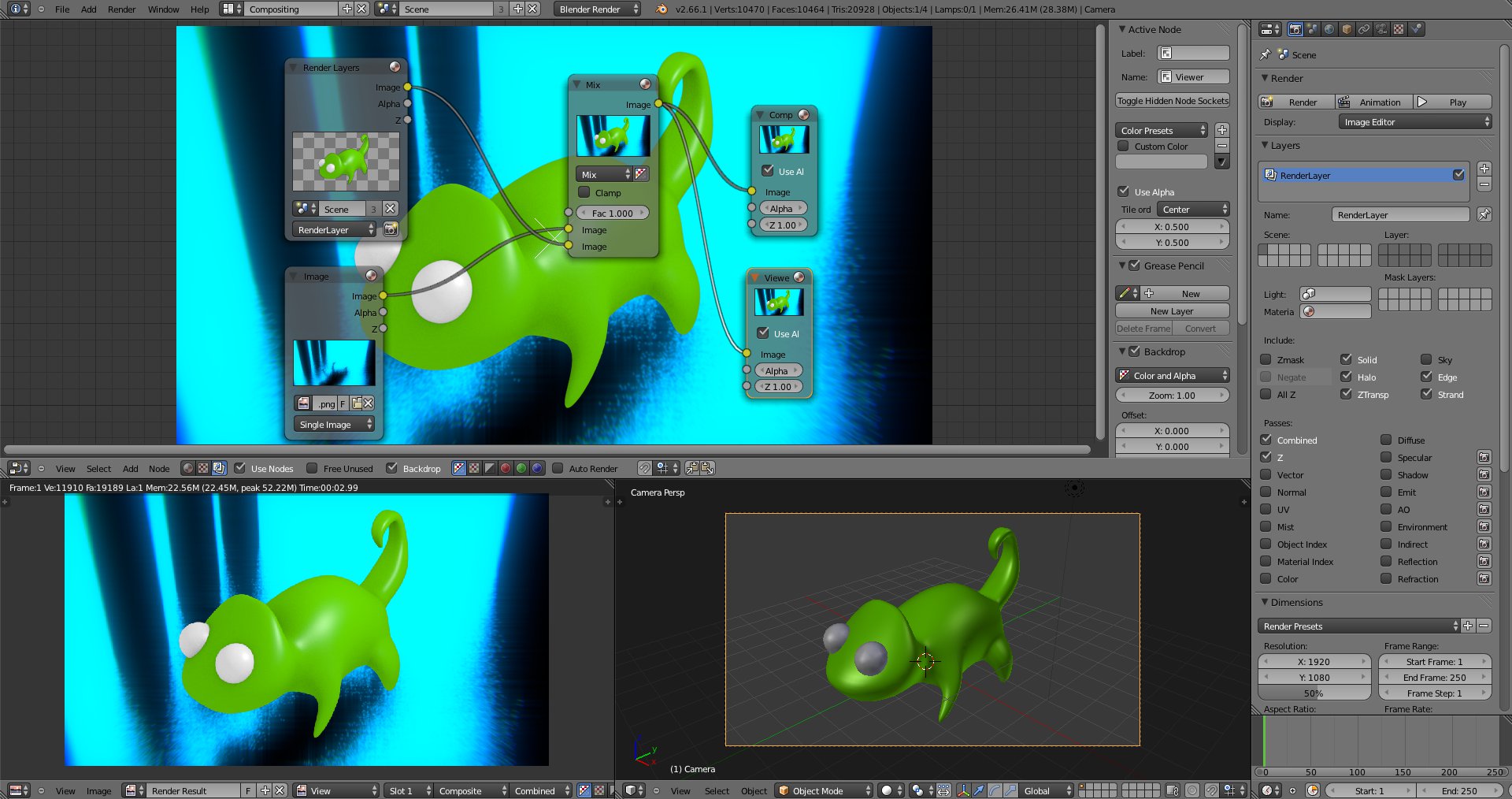The height and width of the screenshot is (799, 1512).
Task: Open the Single Image source dropdown
Action: (x=335, y=424)
